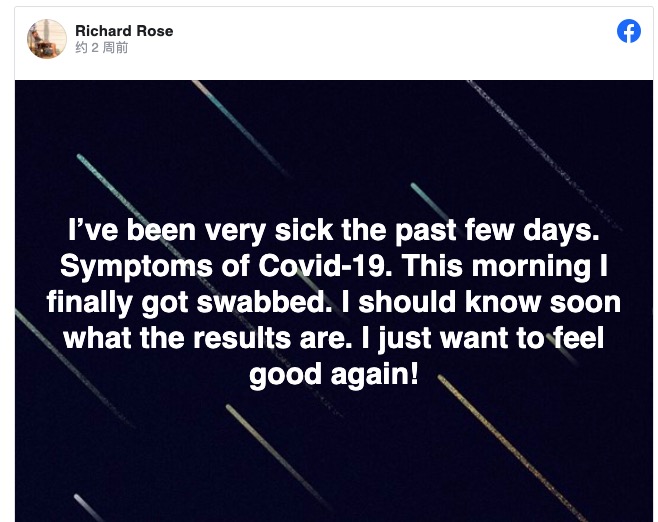This screenshot has width=658, height=522.
Task: Click the phrase "This morning" in the post
Action: pos(496,267)
